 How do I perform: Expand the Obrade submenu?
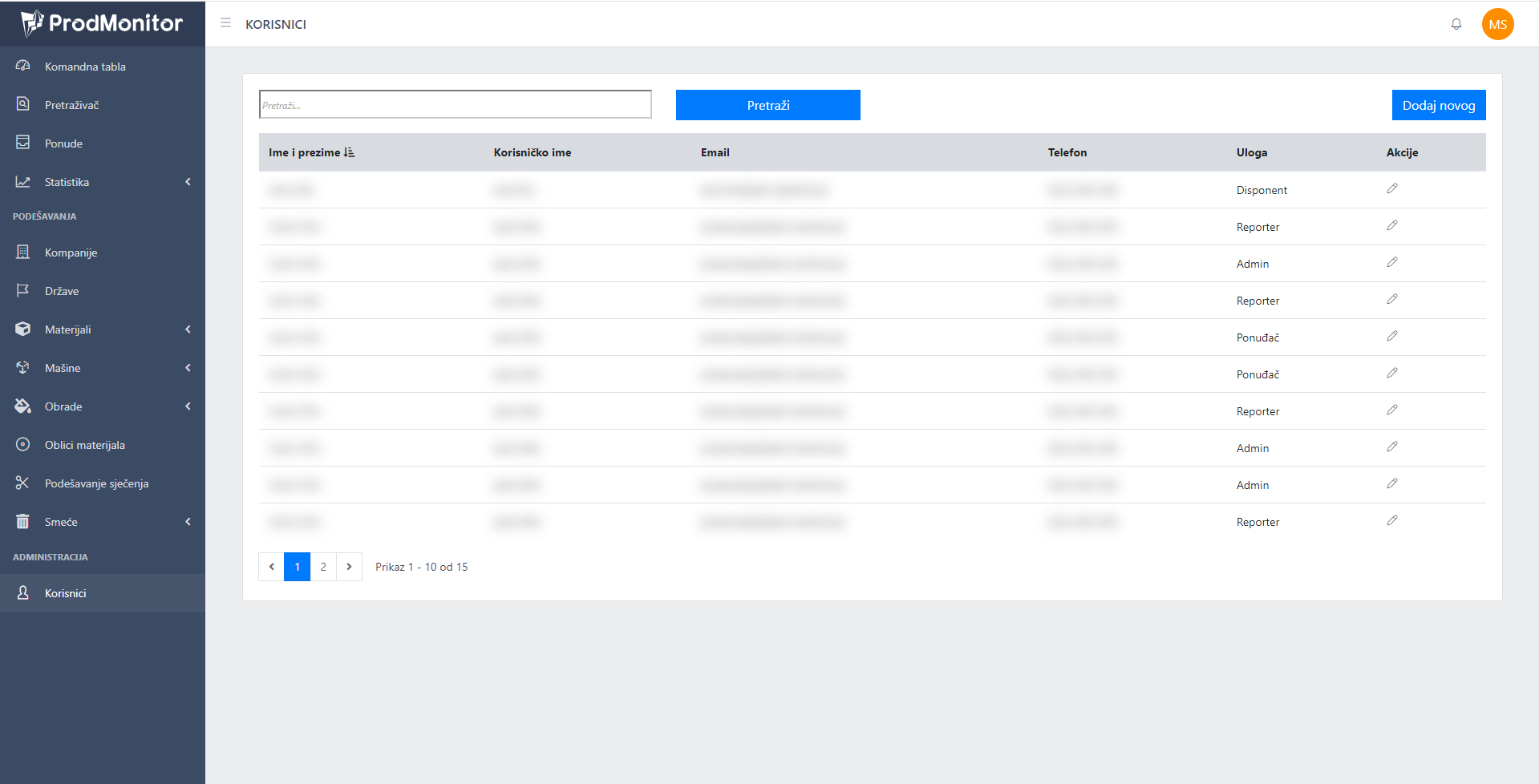[x=102, y=406]
